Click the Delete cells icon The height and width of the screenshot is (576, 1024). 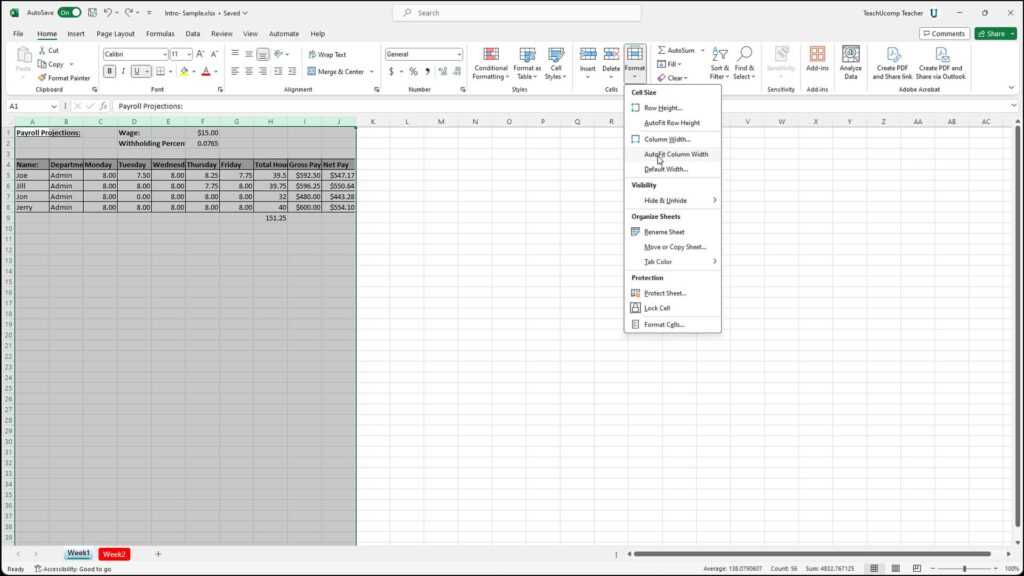click(611, 55)
